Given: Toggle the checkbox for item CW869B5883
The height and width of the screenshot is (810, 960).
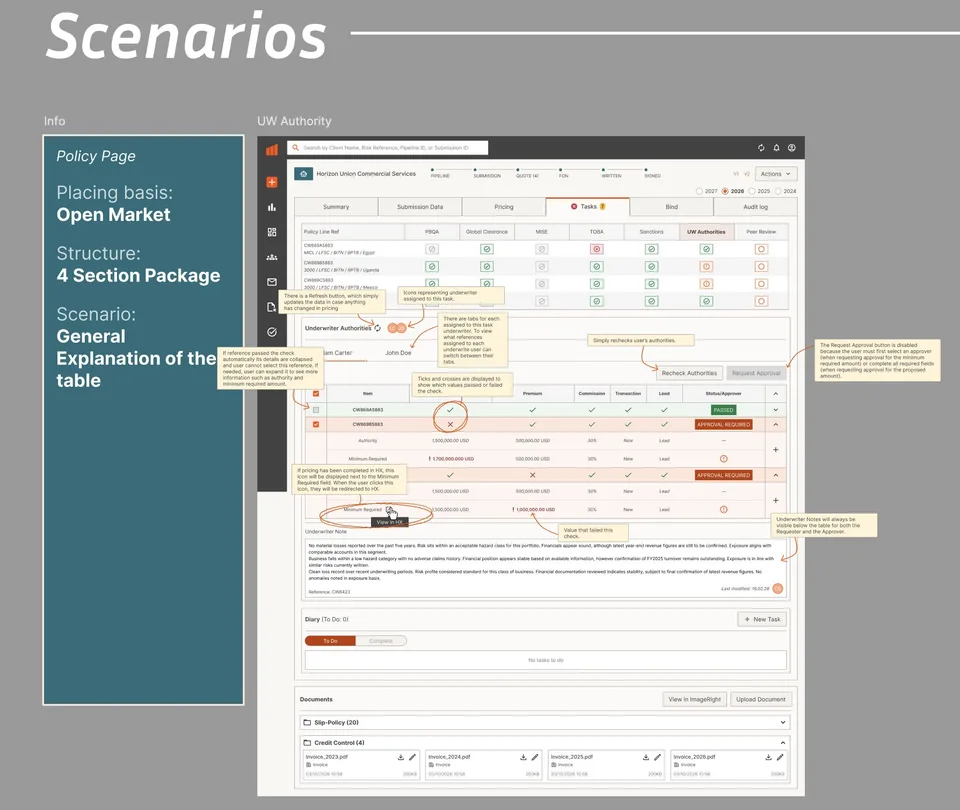Looking at the screenshot, I should point(316,424).
